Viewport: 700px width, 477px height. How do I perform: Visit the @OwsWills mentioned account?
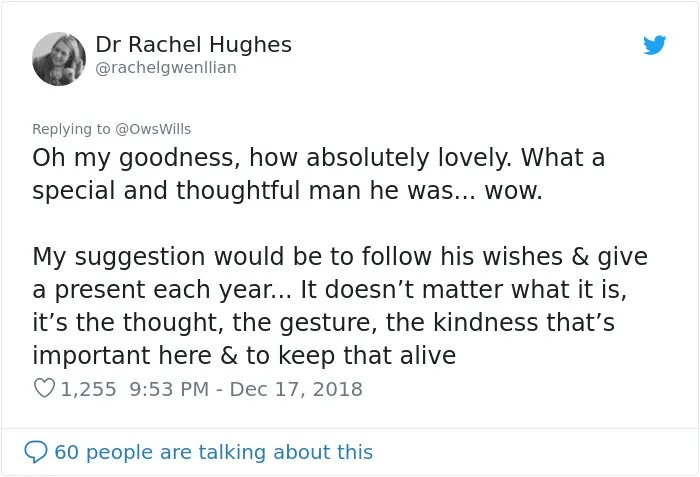[153, 129]
